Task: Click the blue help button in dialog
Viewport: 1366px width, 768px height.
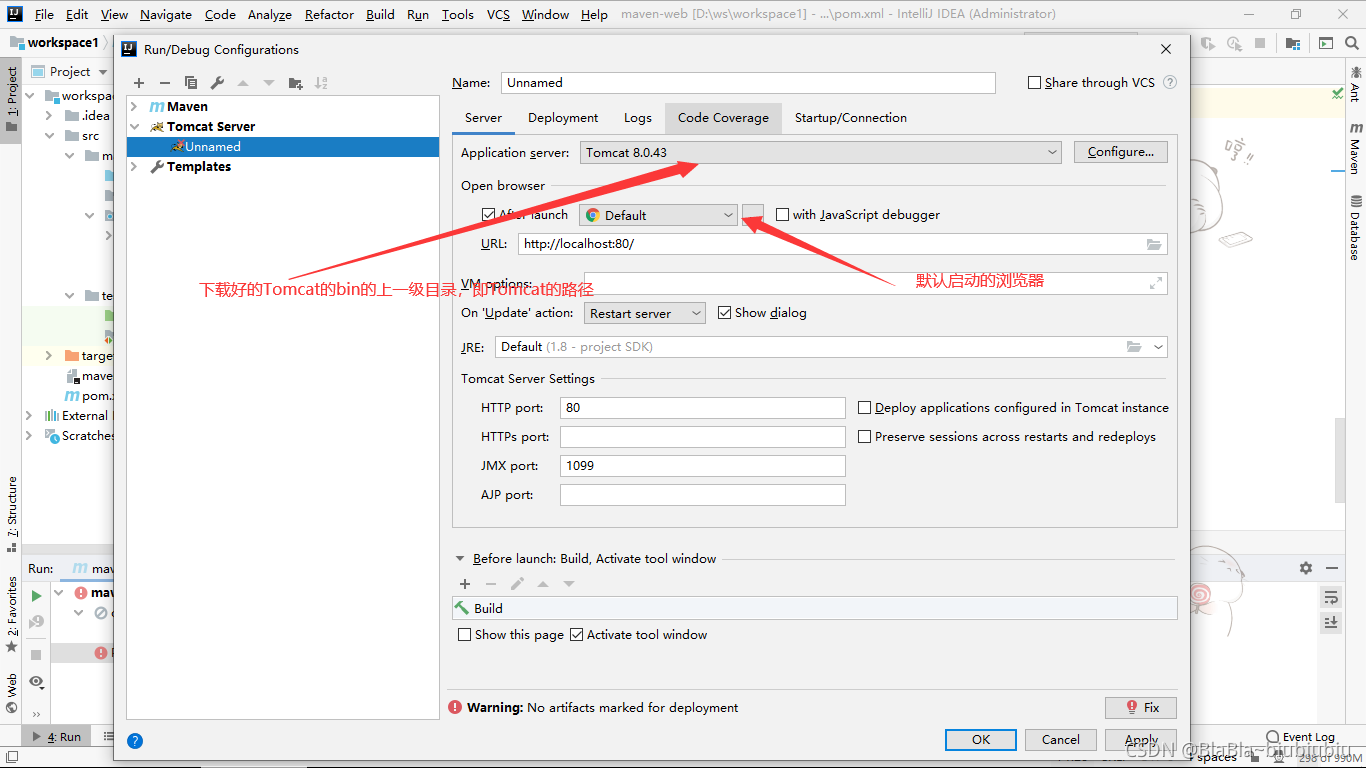Action: (135, 741)
